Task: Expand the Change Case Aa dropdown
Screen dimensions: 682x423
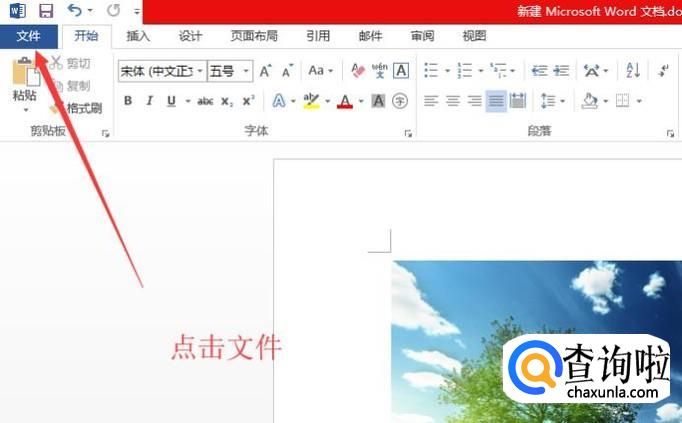Action: tap(319, 71)
